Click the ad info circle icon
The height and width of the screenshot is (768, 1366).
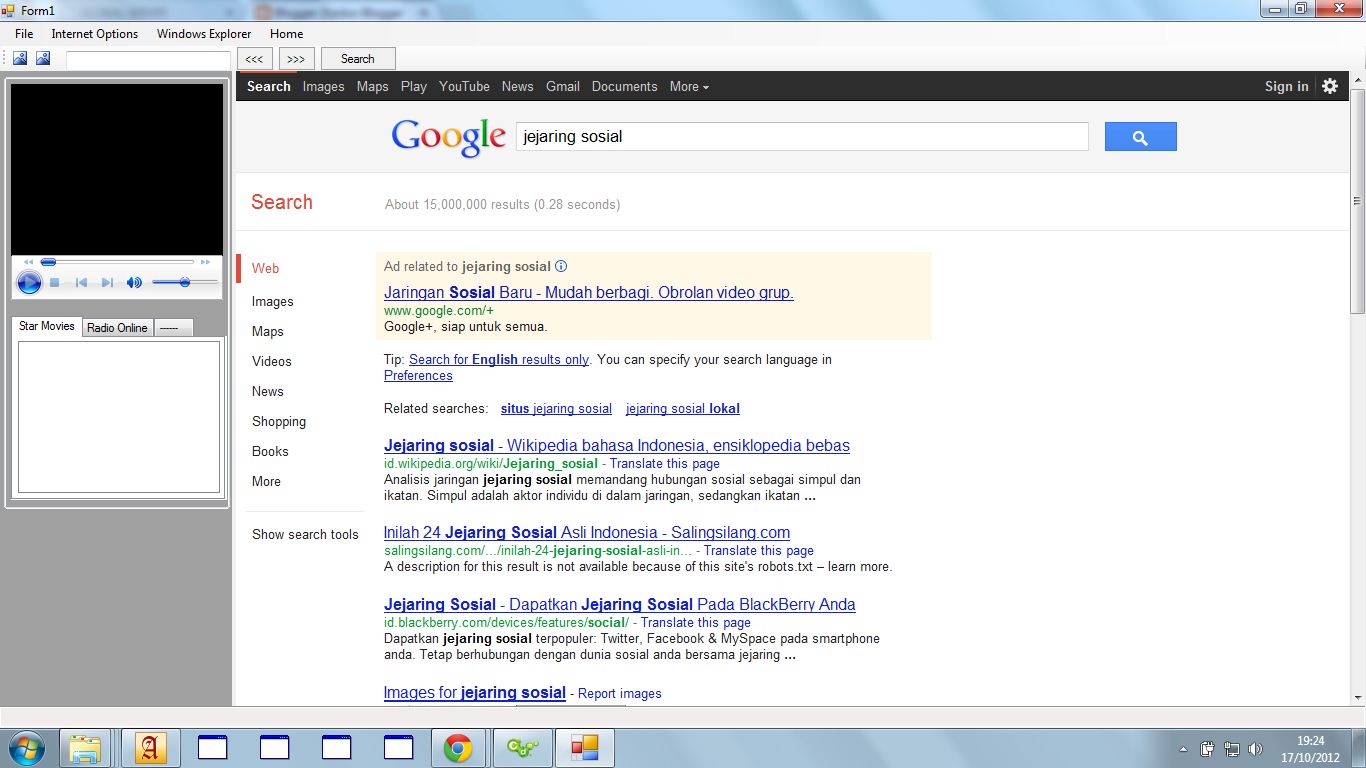point(561,267)
